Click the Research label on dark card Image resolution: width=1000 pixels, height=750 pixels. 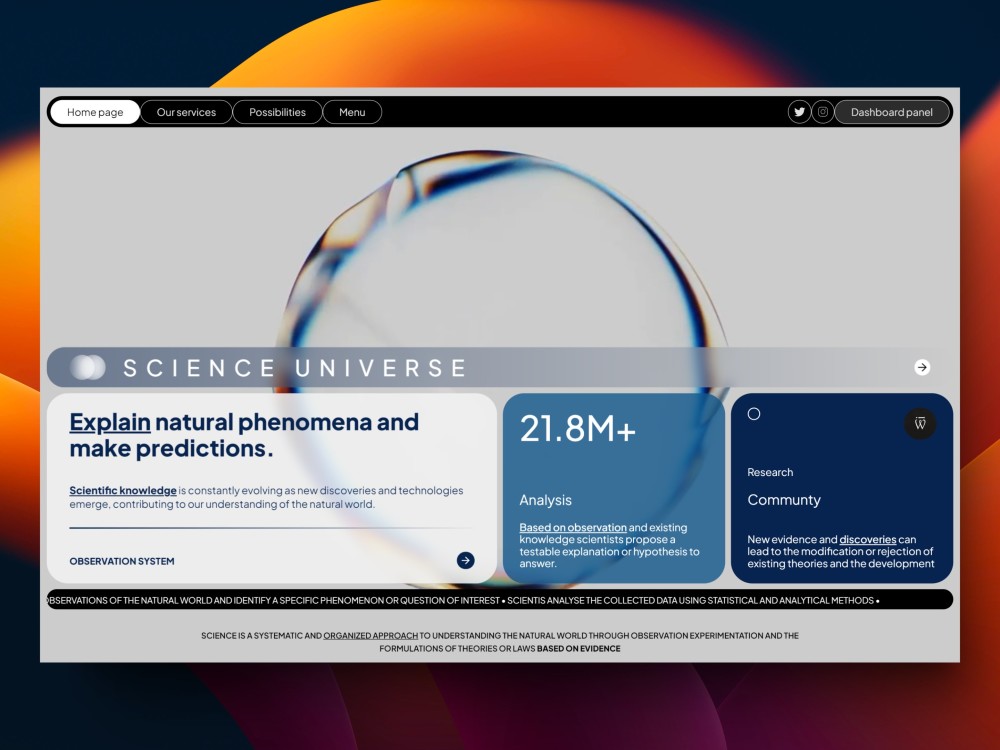[x=770, y=472]
